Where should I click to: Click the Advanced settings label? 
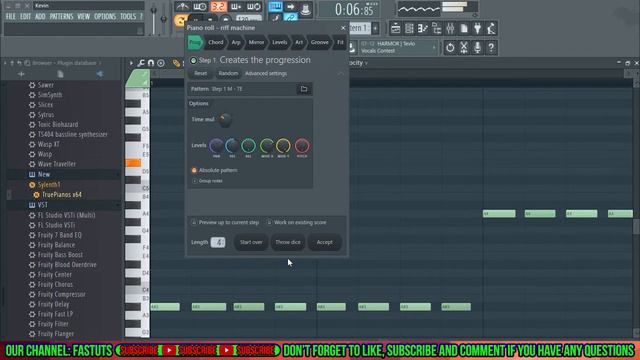click(266, 73)
